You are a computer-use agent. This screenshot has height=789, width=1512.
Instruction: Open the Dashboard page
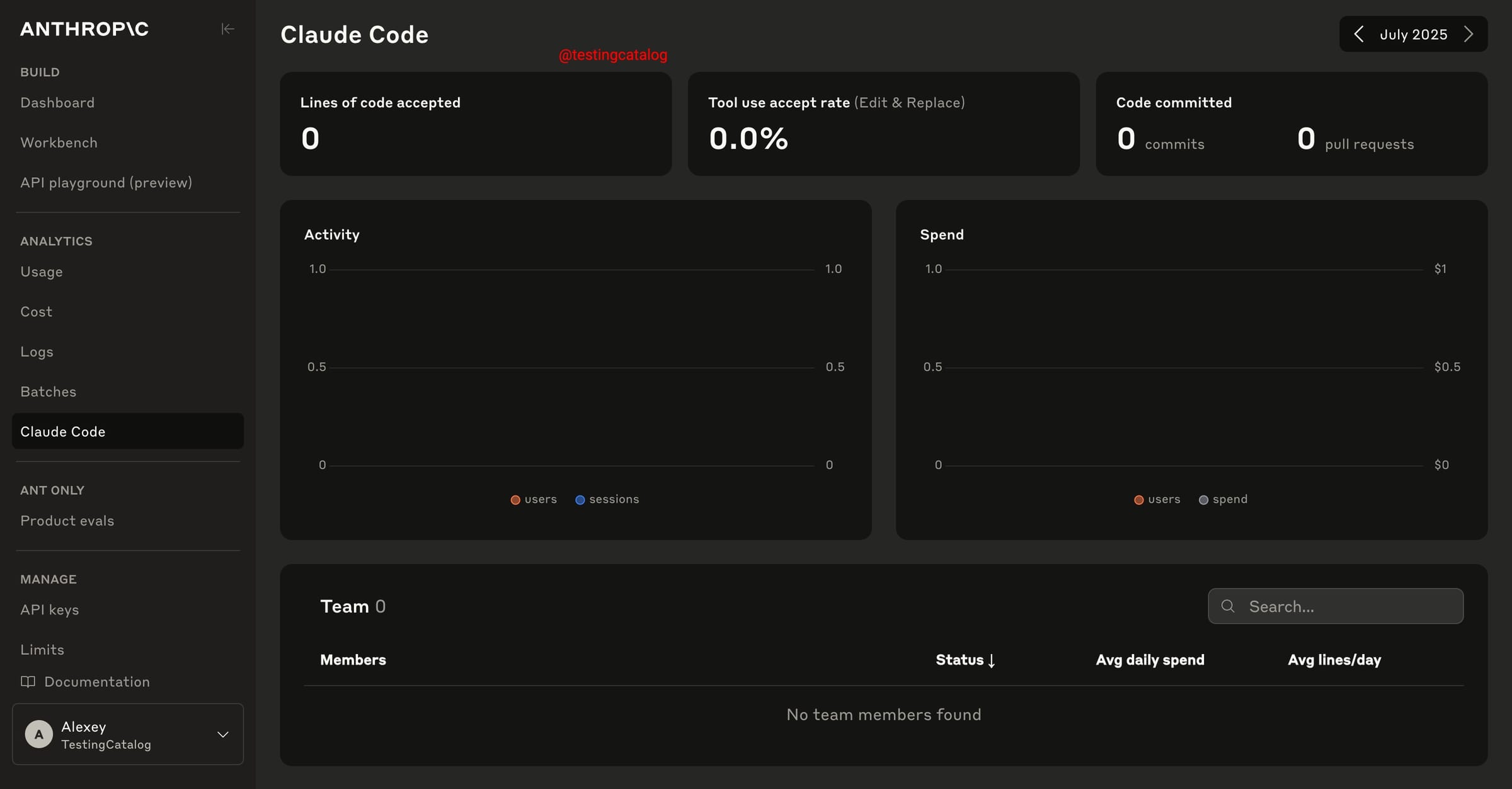[57, 102]
